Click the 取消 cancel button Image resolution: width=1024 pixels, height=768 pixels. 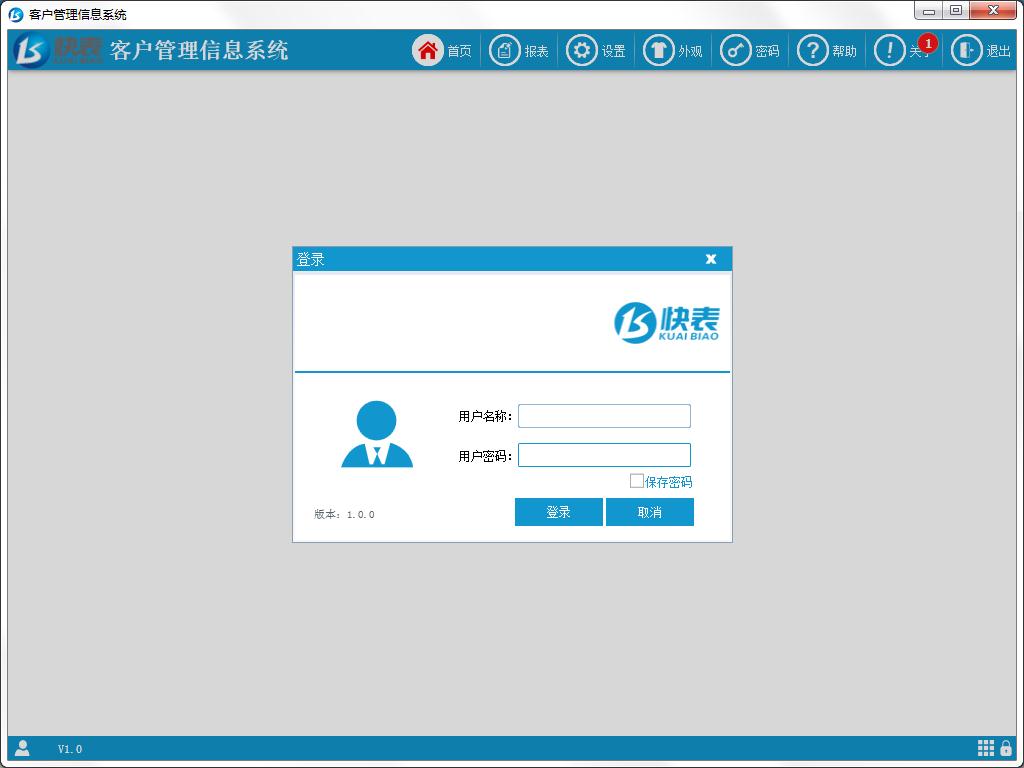[650, 512]
